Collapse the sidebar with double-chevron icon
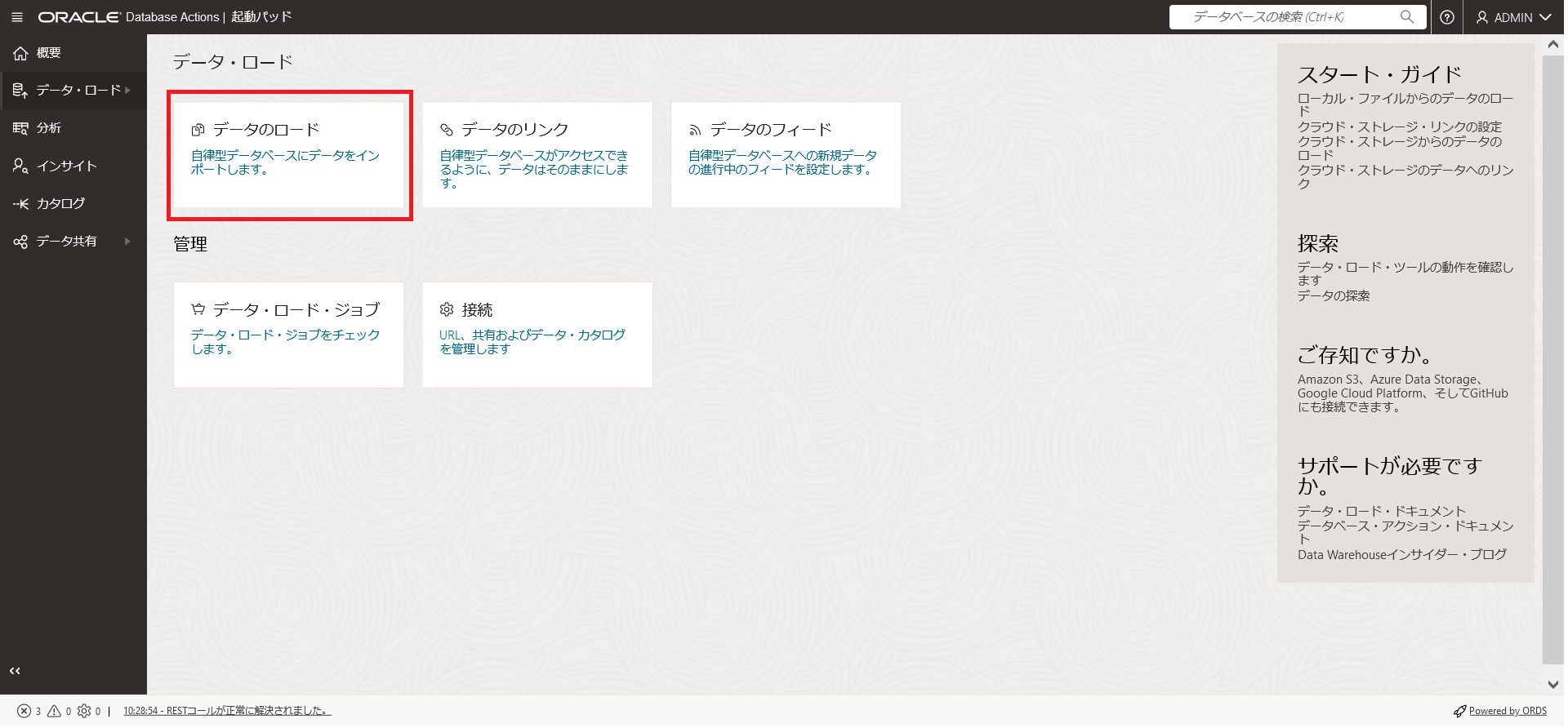This screenshot has height=728, width=1568. (x=15, y=671)
